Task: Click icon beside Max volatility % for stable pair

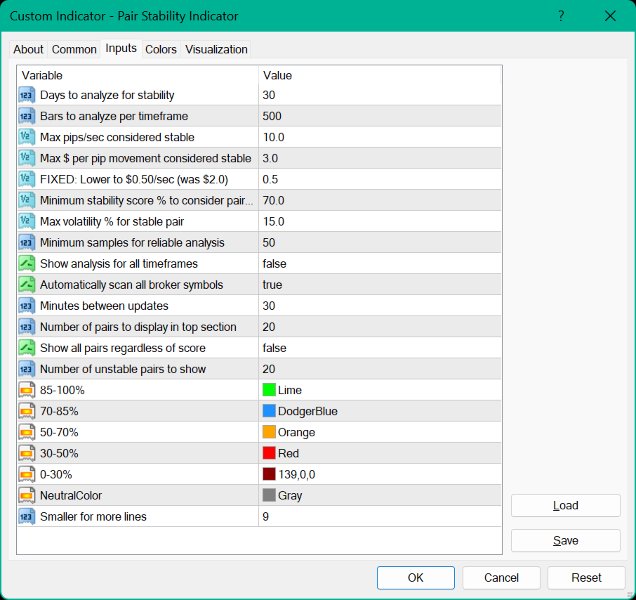Action: 26,222
